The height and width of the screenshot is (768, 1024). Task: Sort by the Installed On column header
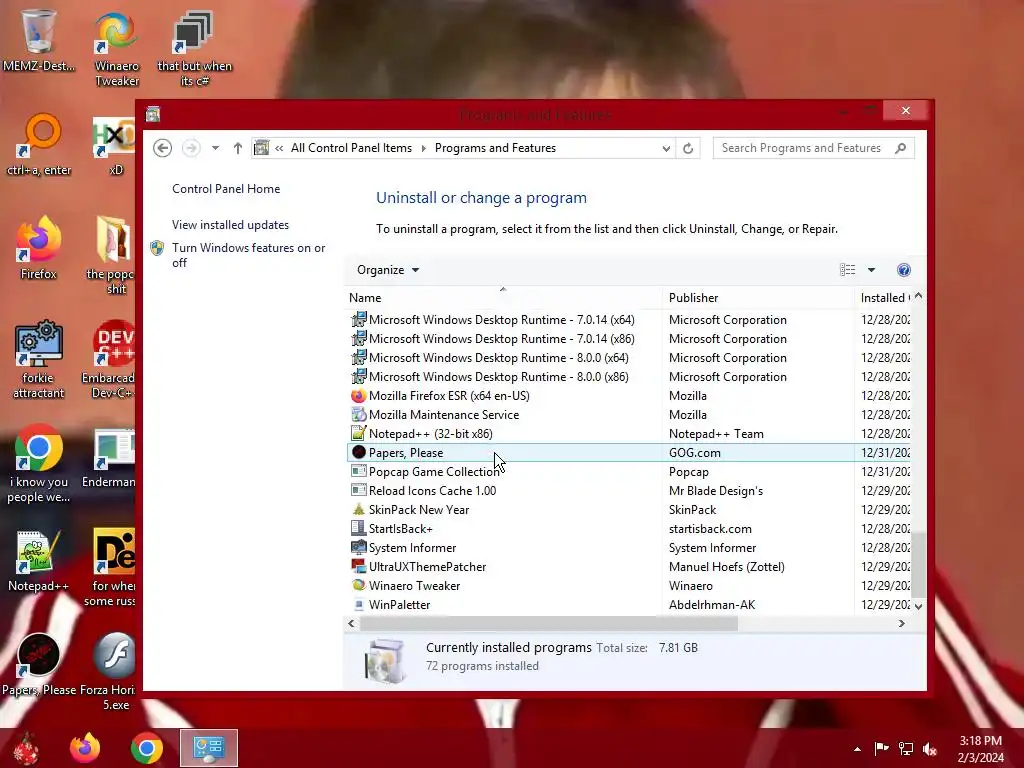click(882, 298)
